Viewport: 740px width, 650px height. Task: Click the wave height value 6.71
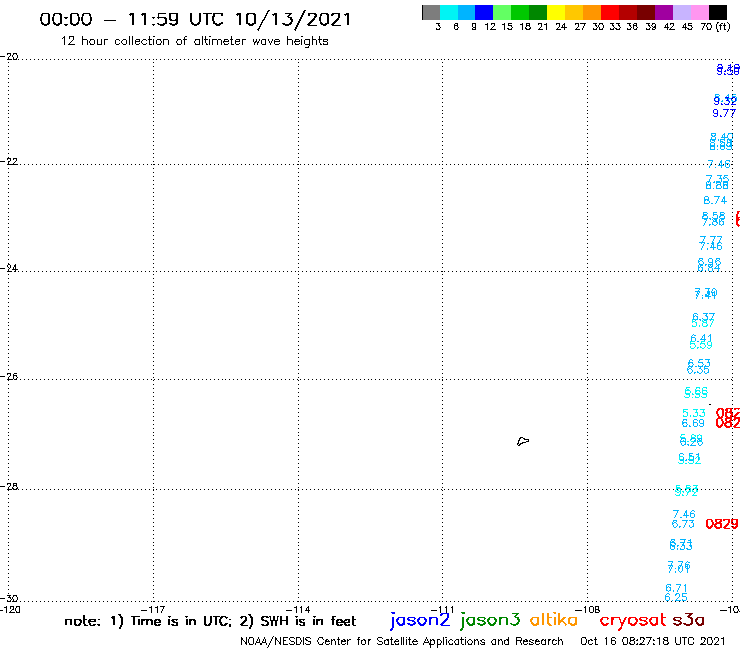coord(676,588)
